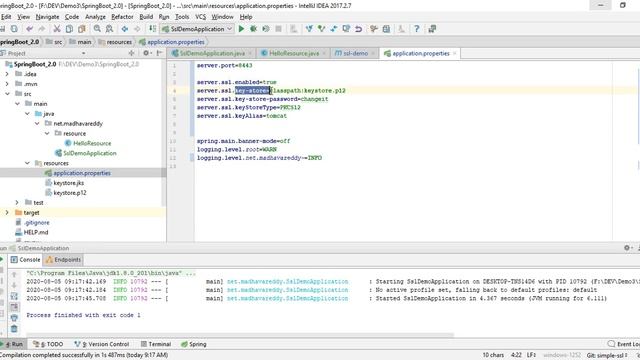640x360 pixels.
Task: Select keystore.p12 in the project tree
Action: (x=66, y=193)
